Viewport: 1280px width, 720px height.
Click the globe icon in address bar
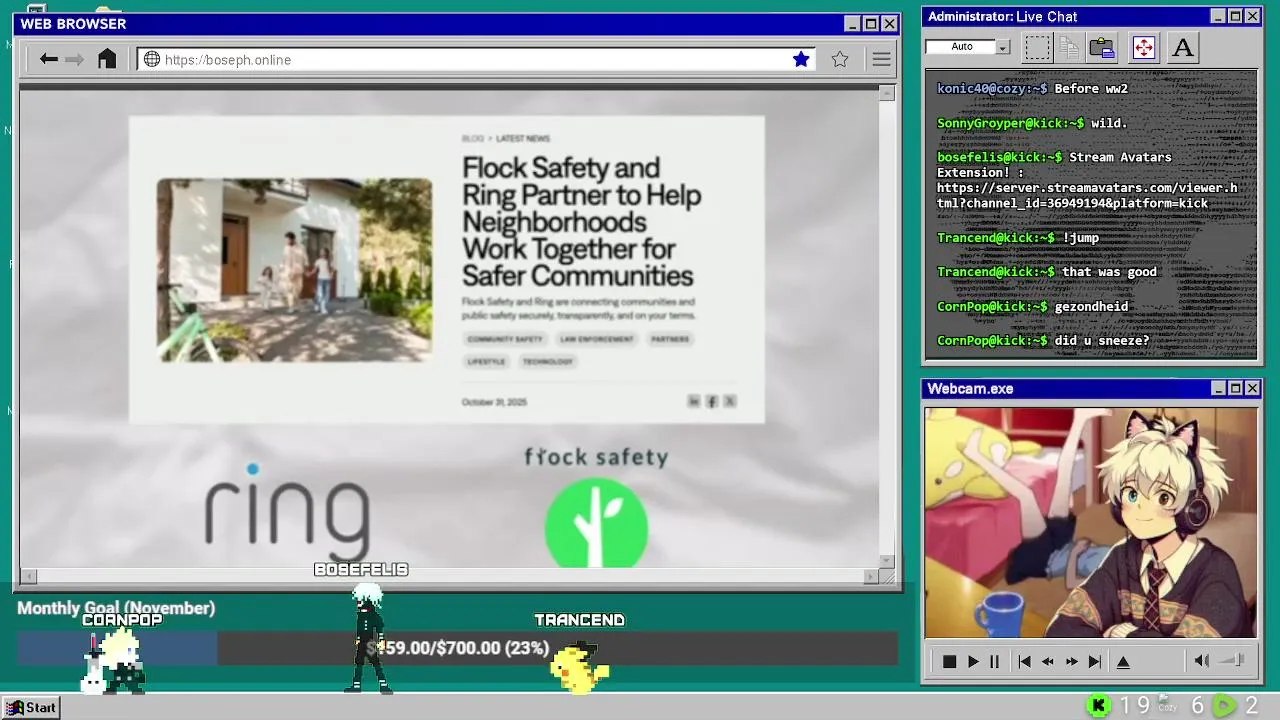click(x=152, y=59)
